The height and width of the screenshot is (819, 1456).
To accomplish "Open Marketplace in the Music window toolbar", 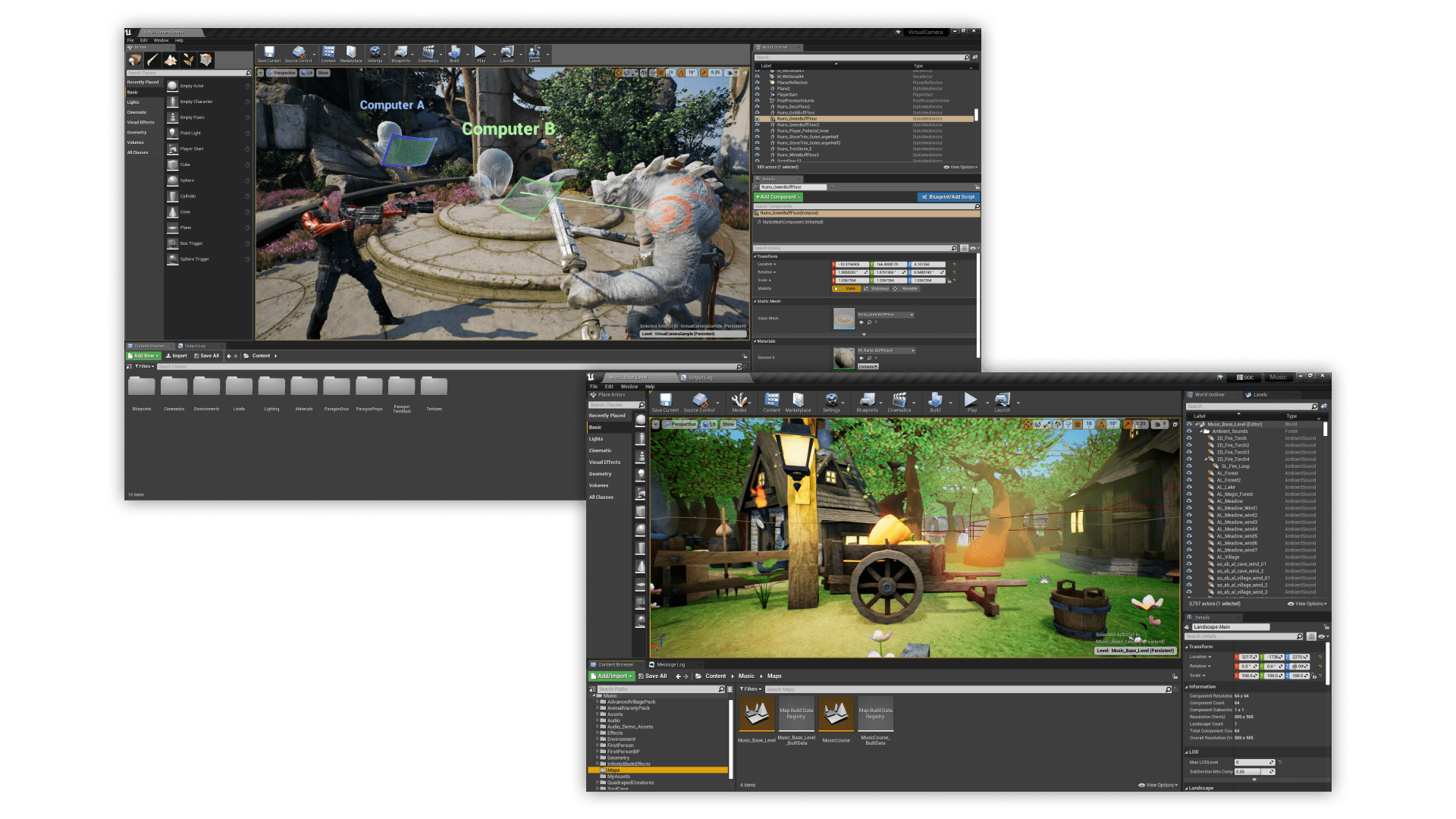I will pos(798,402).
